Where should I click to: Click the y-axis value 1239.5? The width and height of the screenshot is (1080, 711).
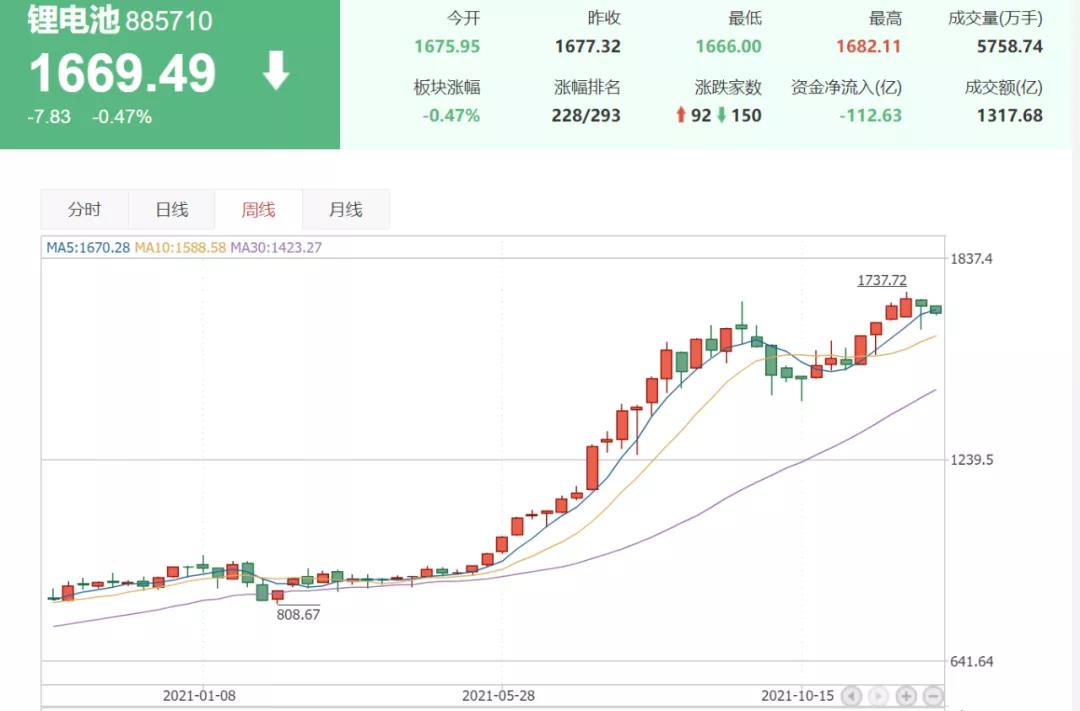971,460
